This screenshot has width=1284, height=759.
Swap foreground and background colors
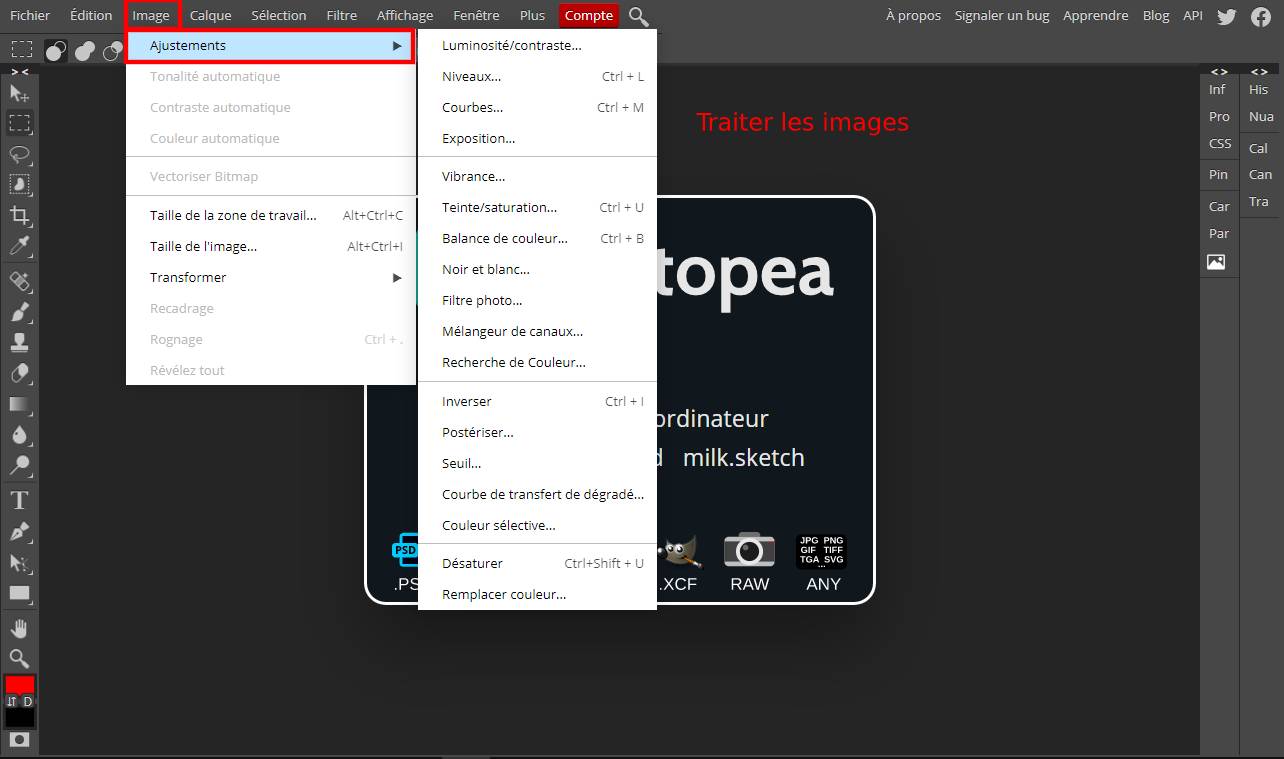click(11, 701)
